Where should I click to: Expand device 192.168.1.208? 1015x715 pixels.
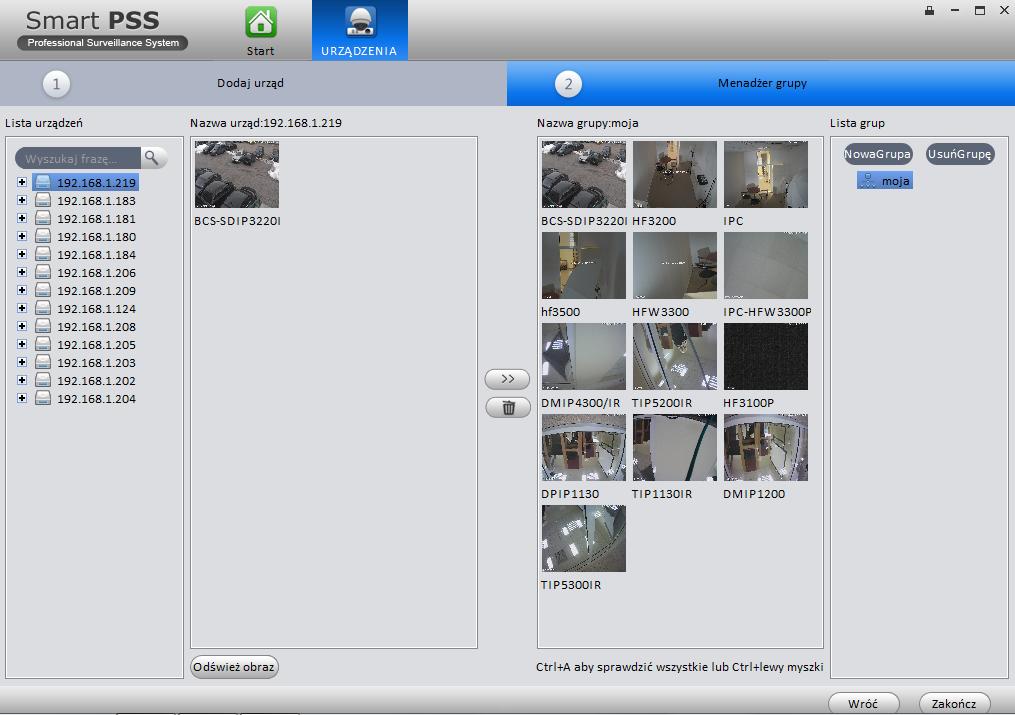(22, 326)
